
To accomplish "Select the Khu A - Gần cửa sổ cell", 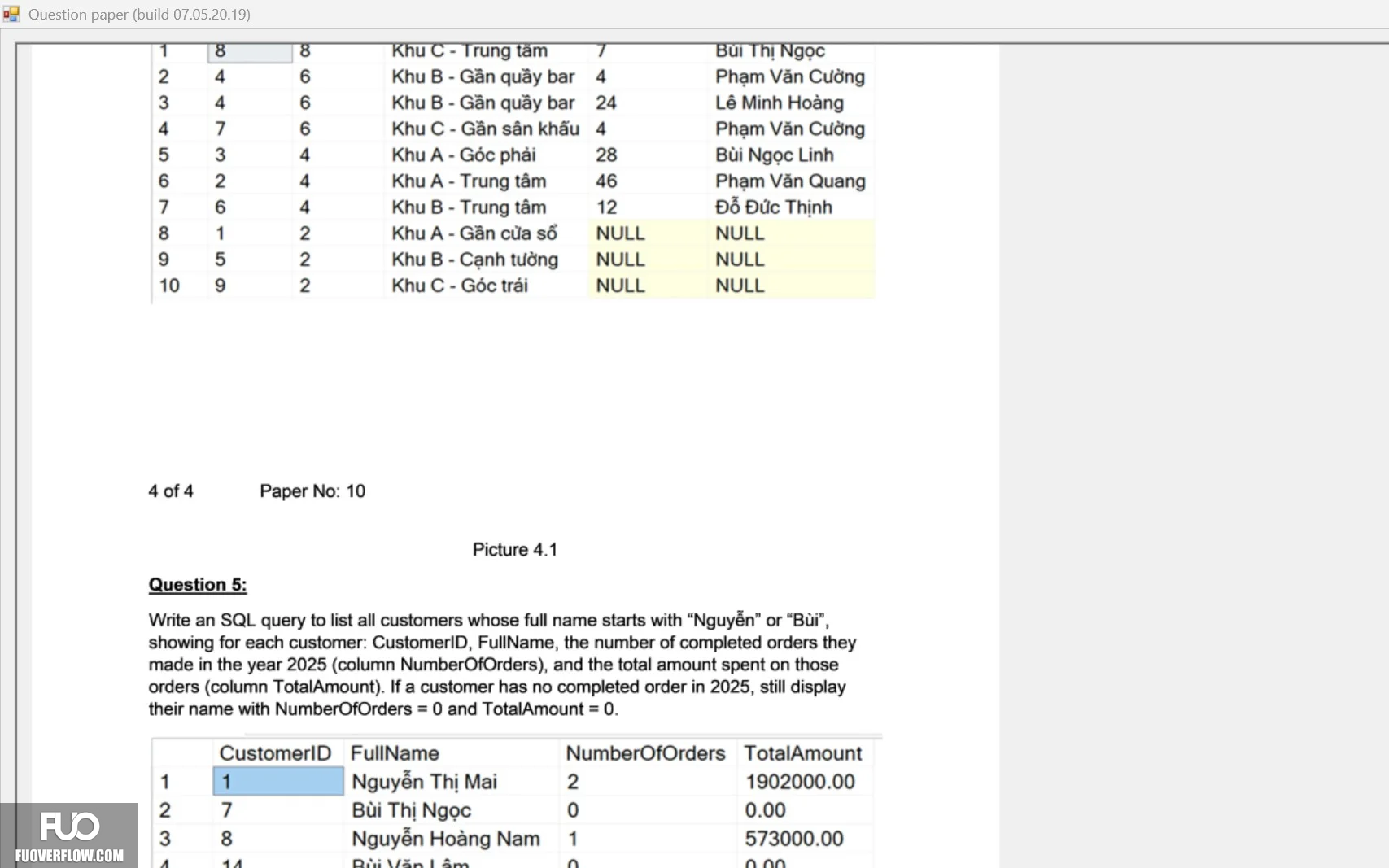I will click(x=474, y=233).
